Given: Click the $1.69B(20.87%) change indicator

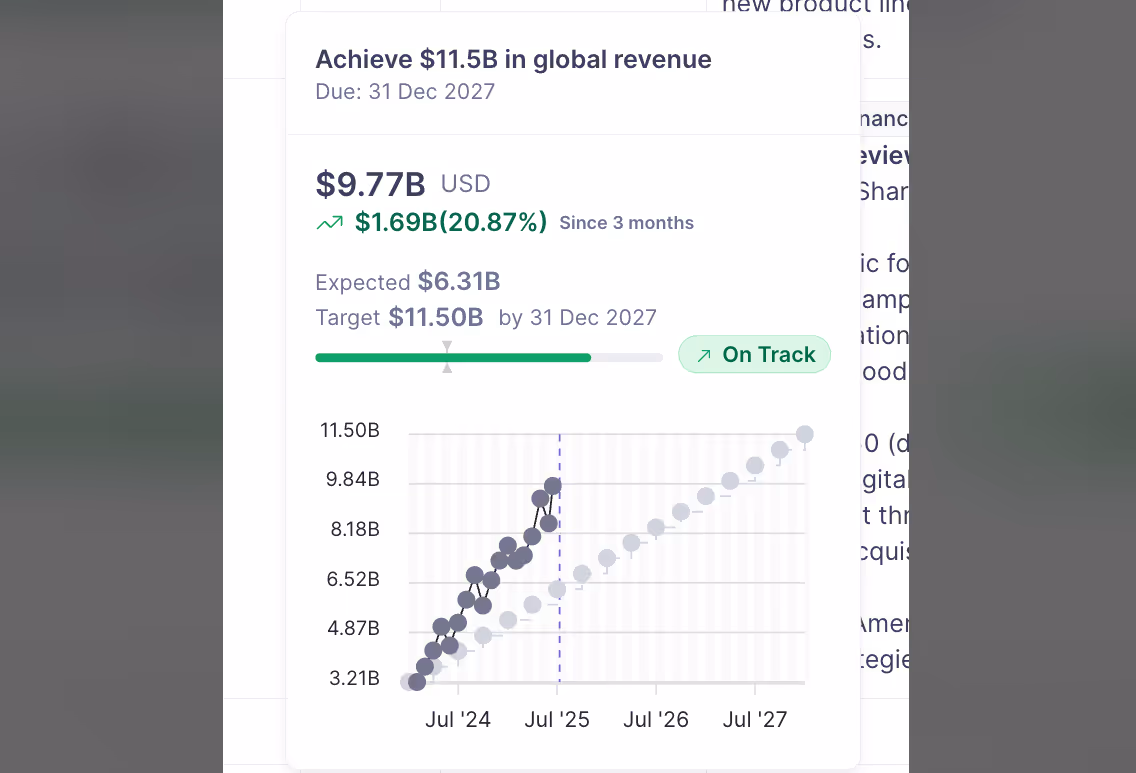Looking at the screenshot, I should [x=450, y=222].
